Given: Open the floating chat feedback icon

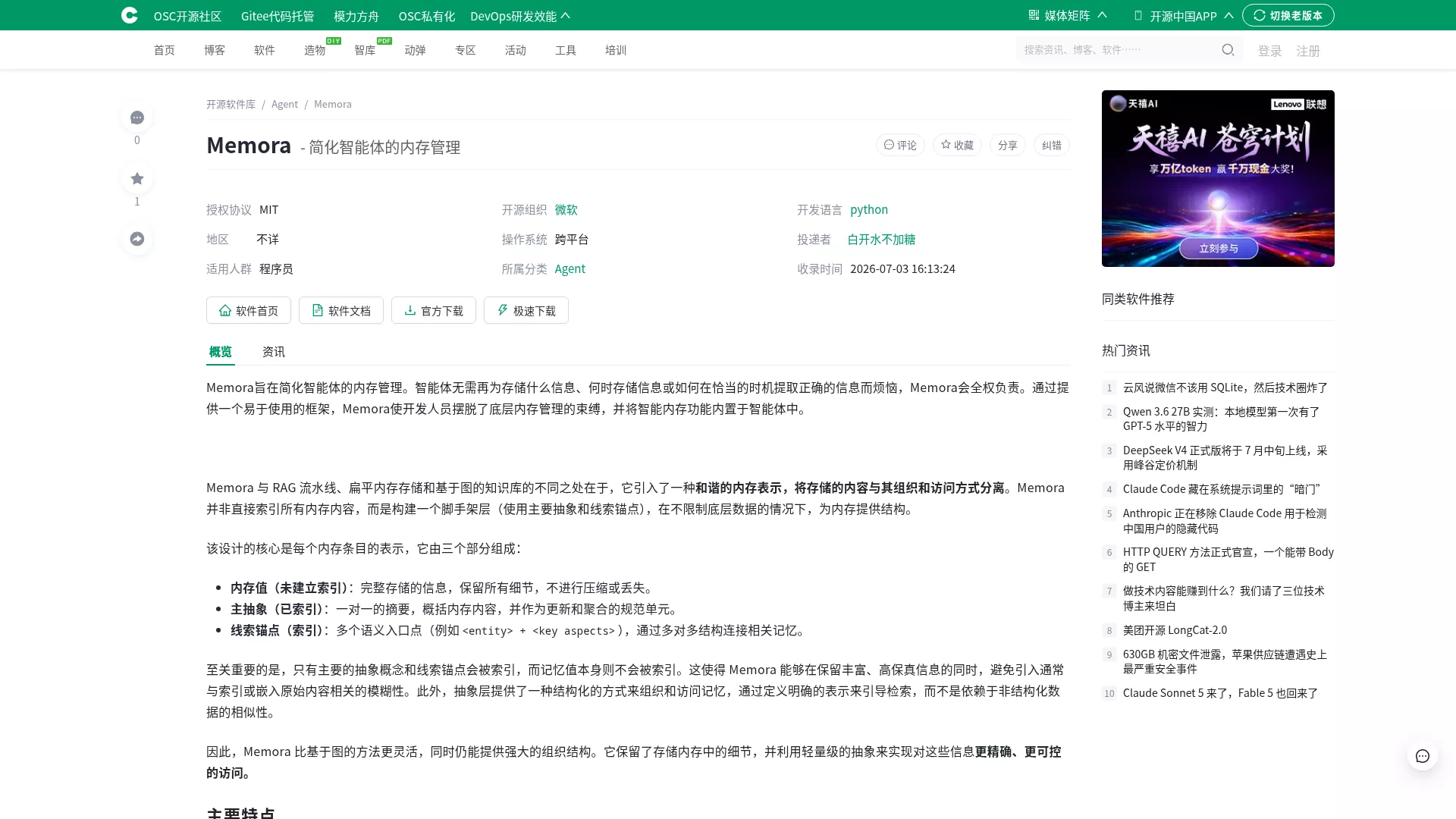Looking at the screenshot, I should pos(1423,755).
